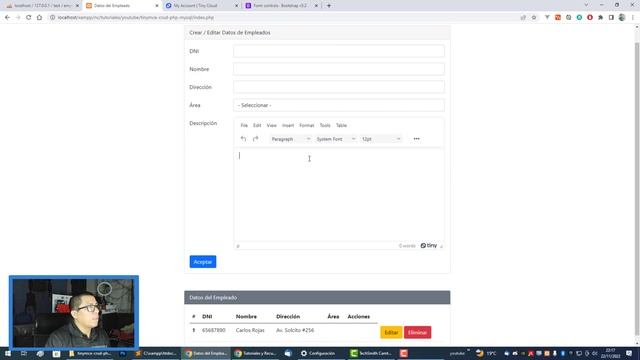Open the System Font dropdown

point(336,139)
